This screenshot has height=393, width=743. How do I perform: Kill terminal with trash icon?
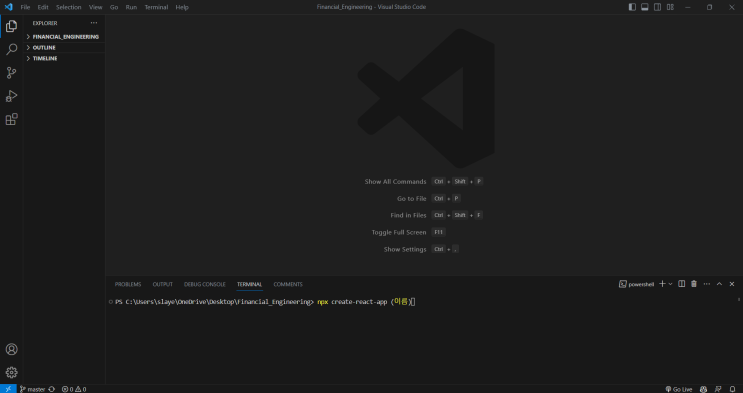pyautogui.click(x=694, y=284)
